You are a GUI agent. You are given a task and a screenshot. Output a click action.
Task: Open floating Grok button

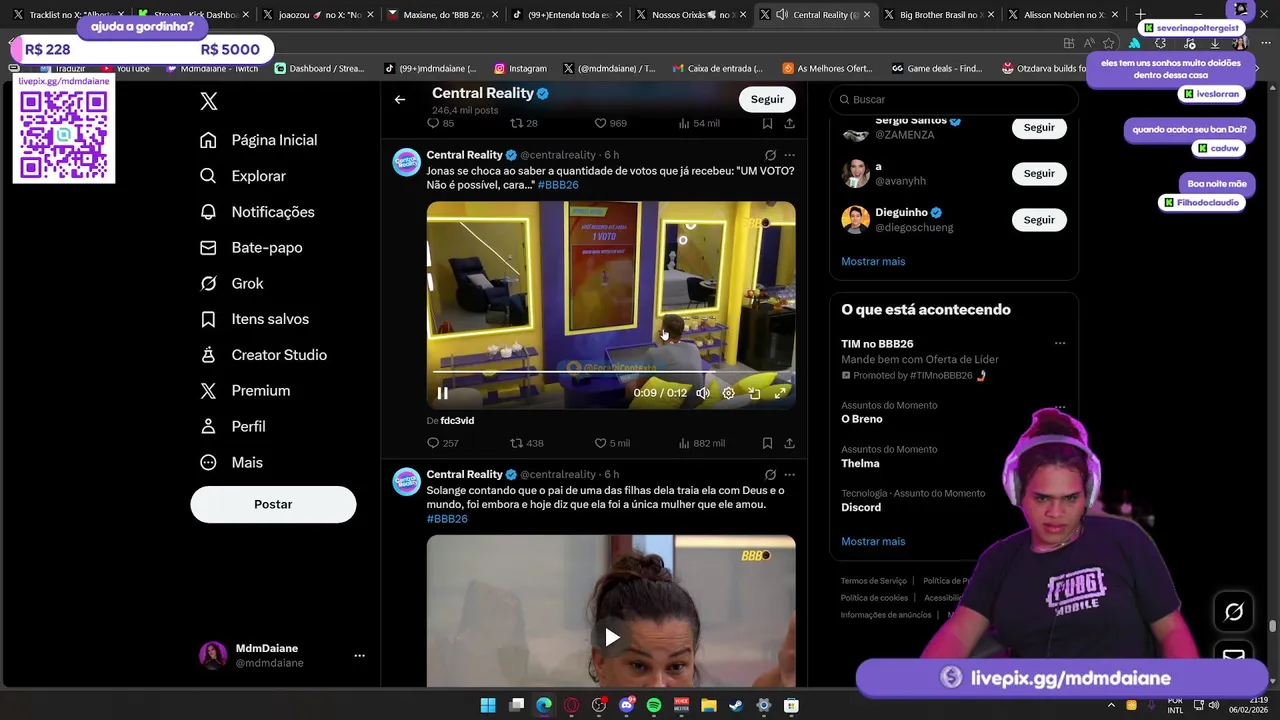[1234, 612]
